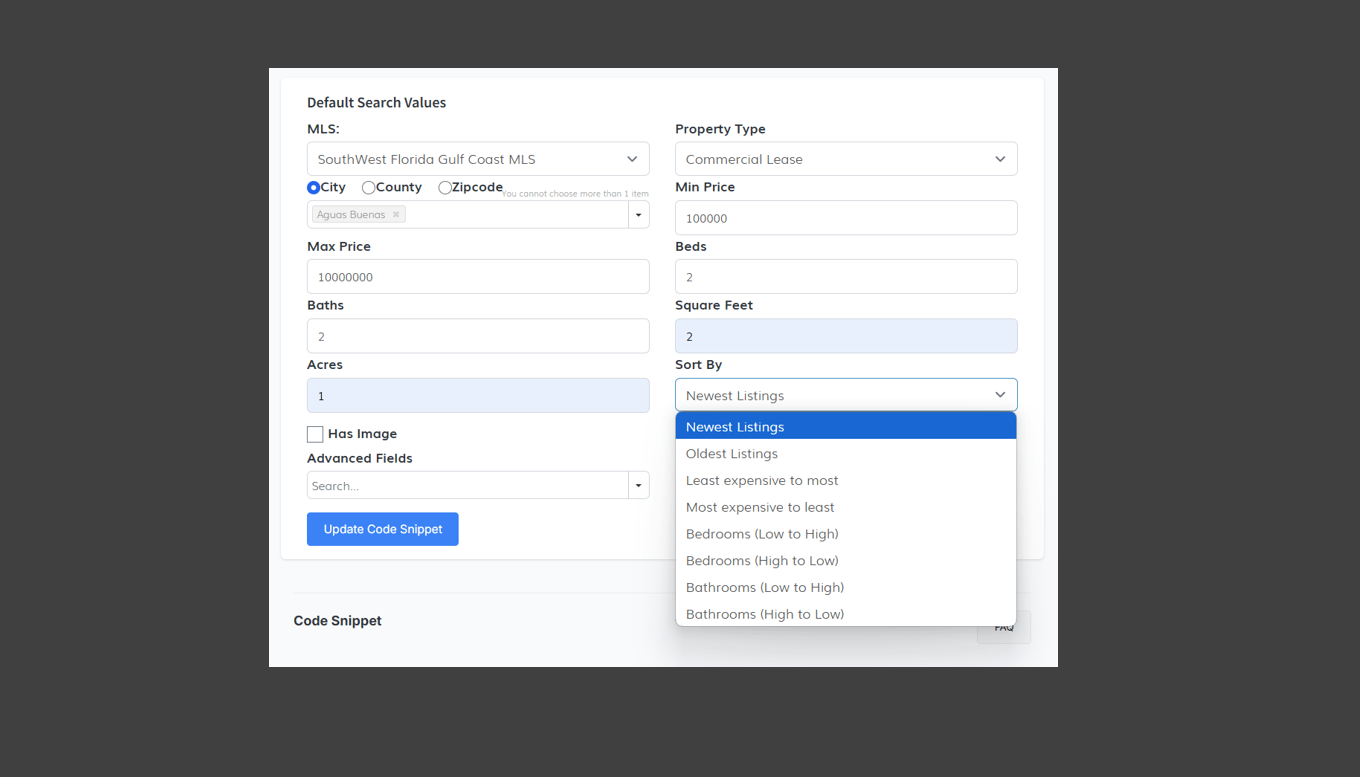Select the City radio button
The image size is (1360, 777).
[314, 188]
